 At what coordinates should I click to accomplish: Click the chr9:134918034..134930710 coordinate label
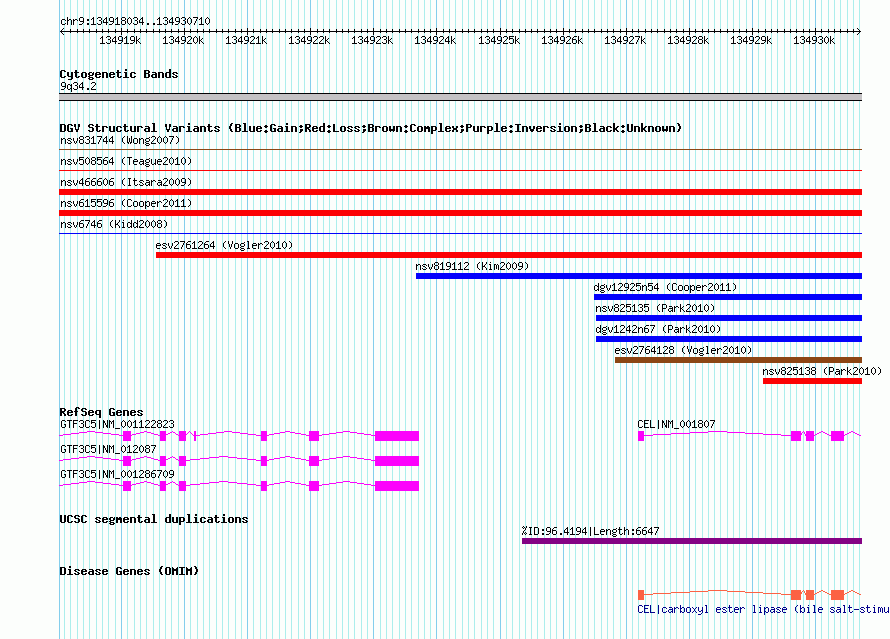tap(135, 21)
